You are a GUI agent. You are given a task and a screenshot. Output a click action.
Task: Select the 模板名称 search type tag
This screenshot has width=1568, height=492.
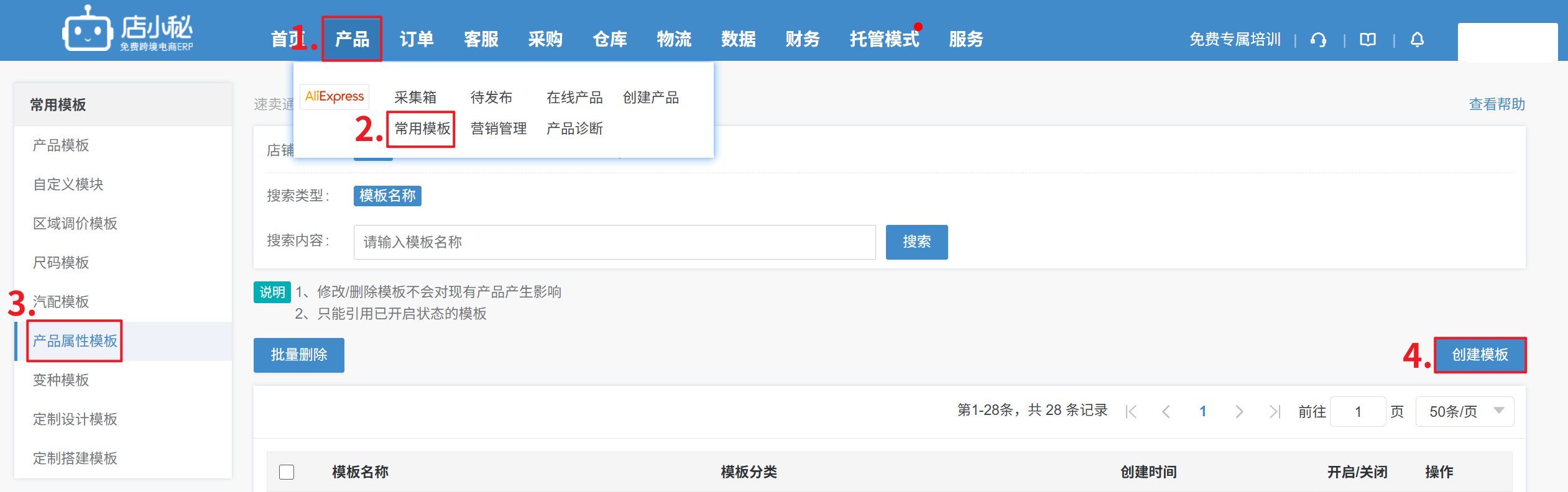387,196
